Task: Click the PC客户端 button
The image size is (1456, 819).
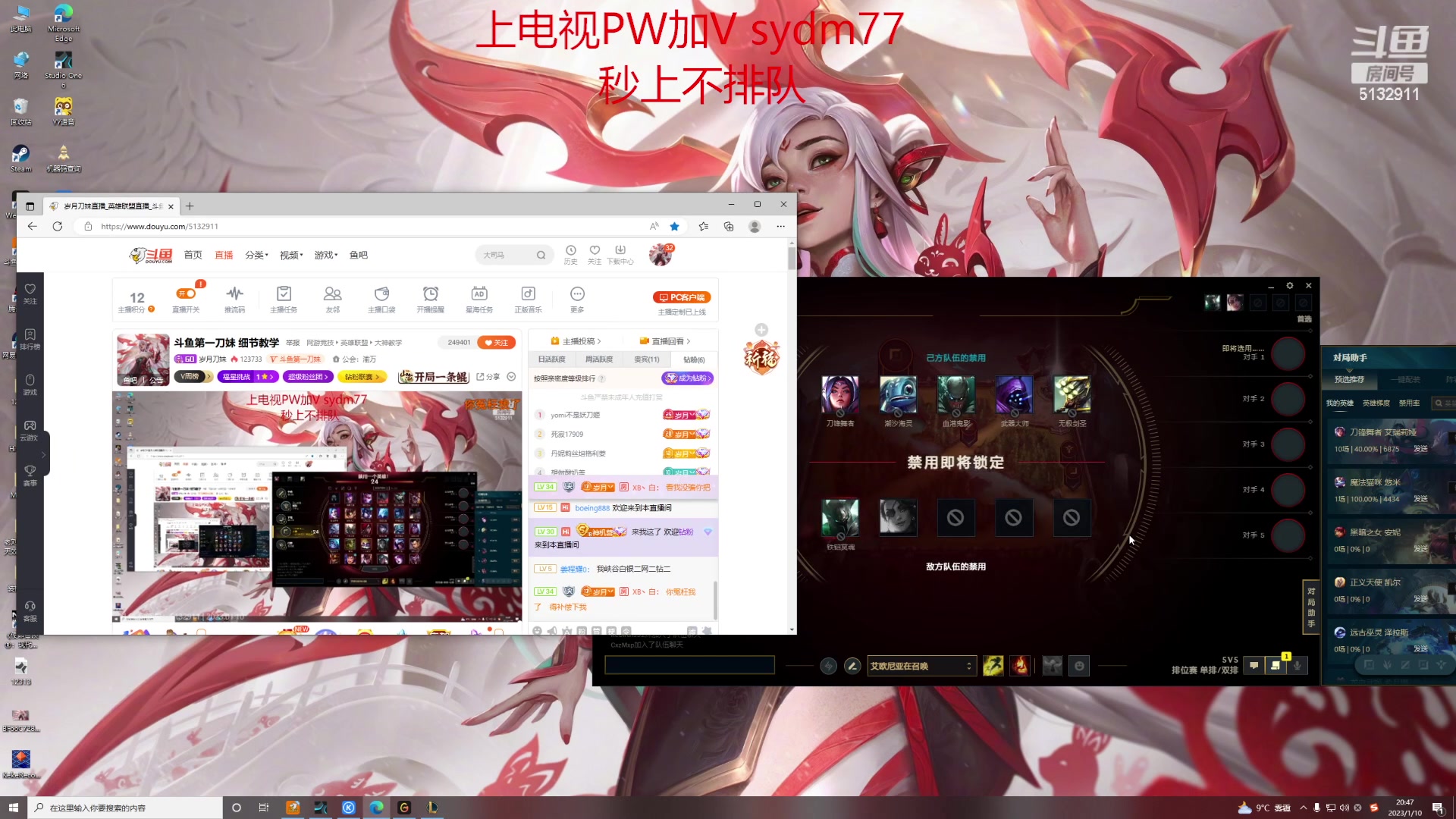Action: click(682, 297)
